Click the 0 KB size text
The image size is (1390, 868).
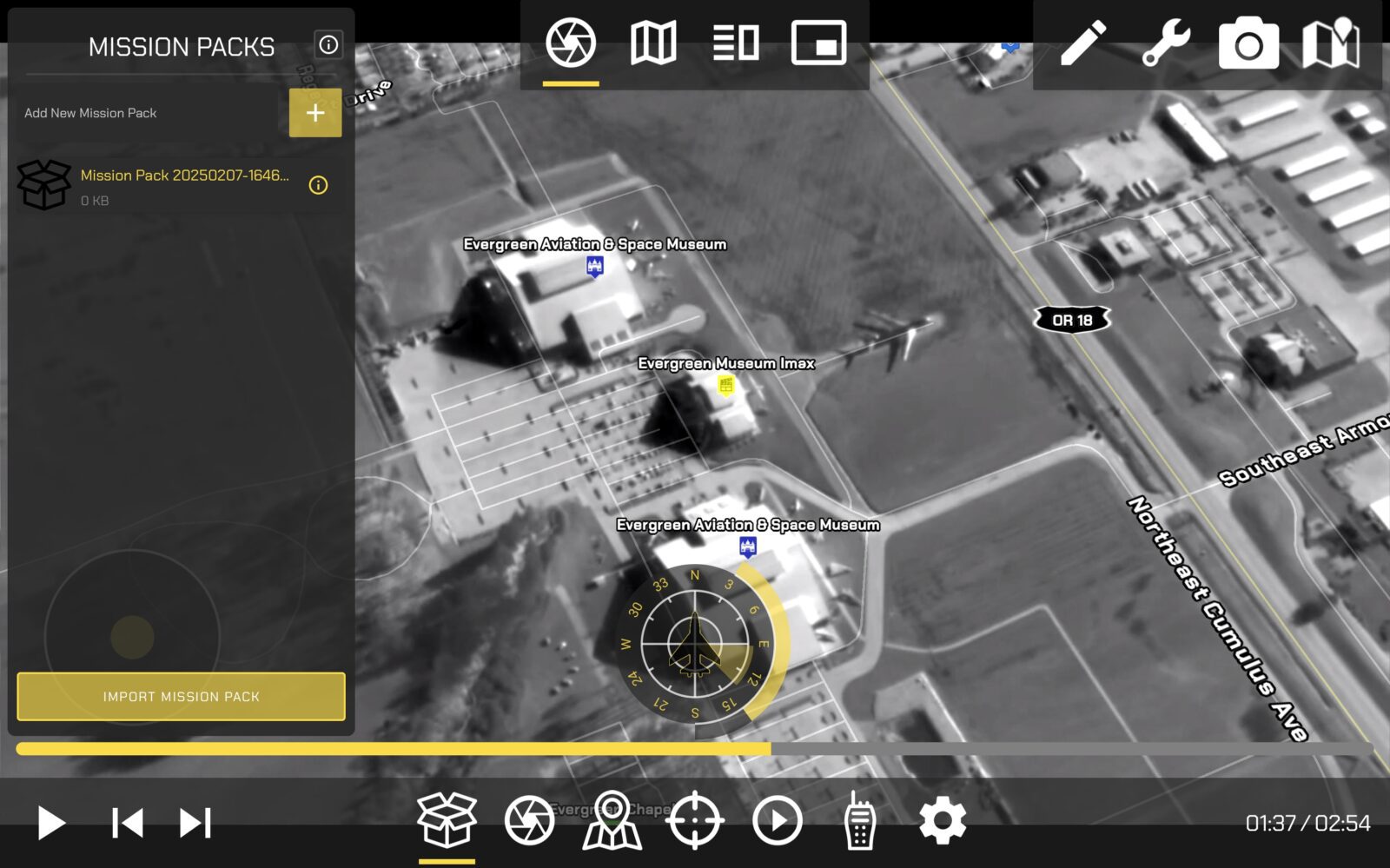(95, 201)
